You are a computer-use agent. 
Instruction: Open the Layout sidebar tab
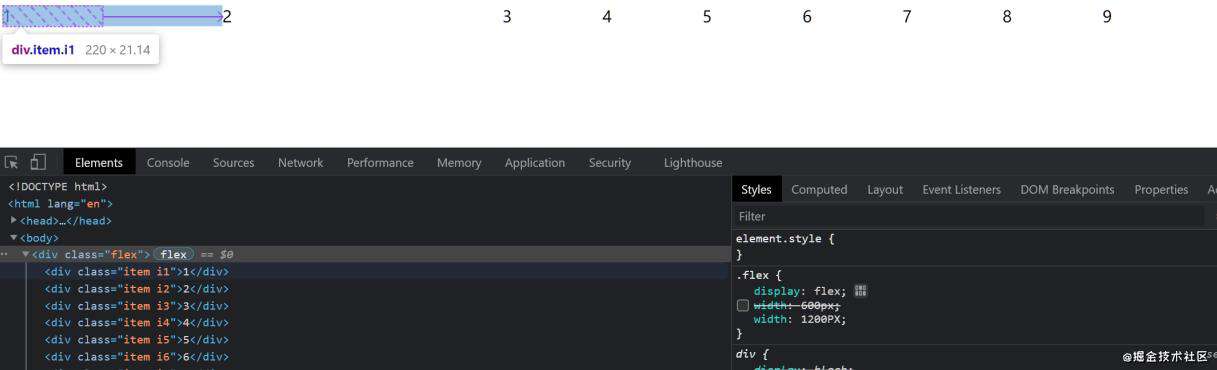click(885, 189)
